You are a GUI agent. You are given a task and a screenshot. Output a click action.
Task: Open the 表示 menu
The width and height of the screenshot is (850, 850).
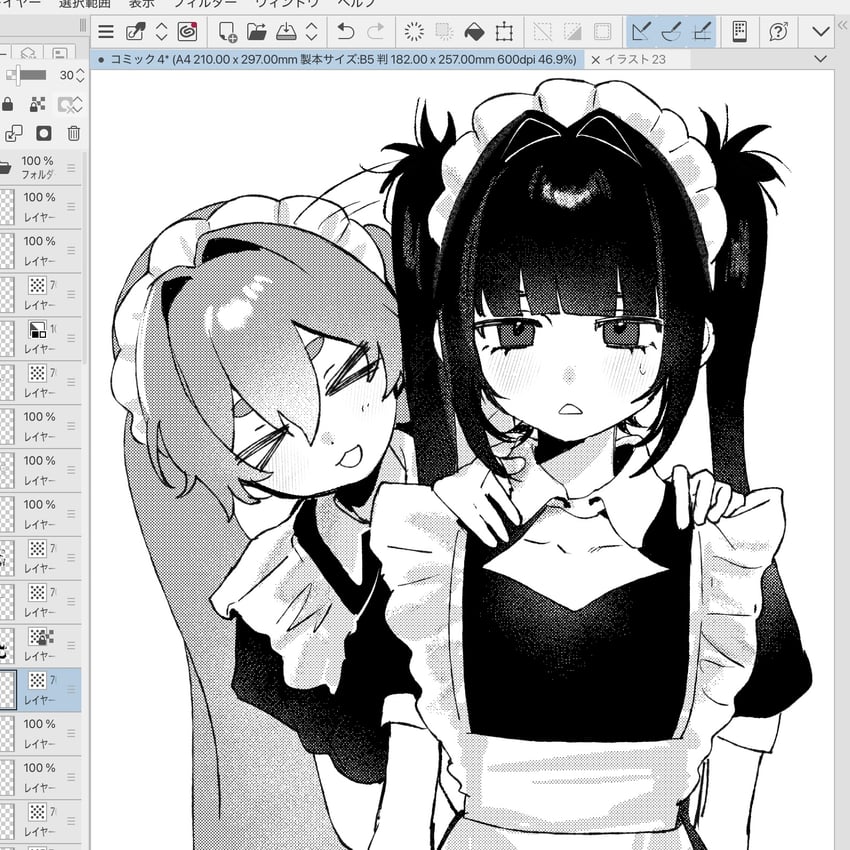[141, 4]
